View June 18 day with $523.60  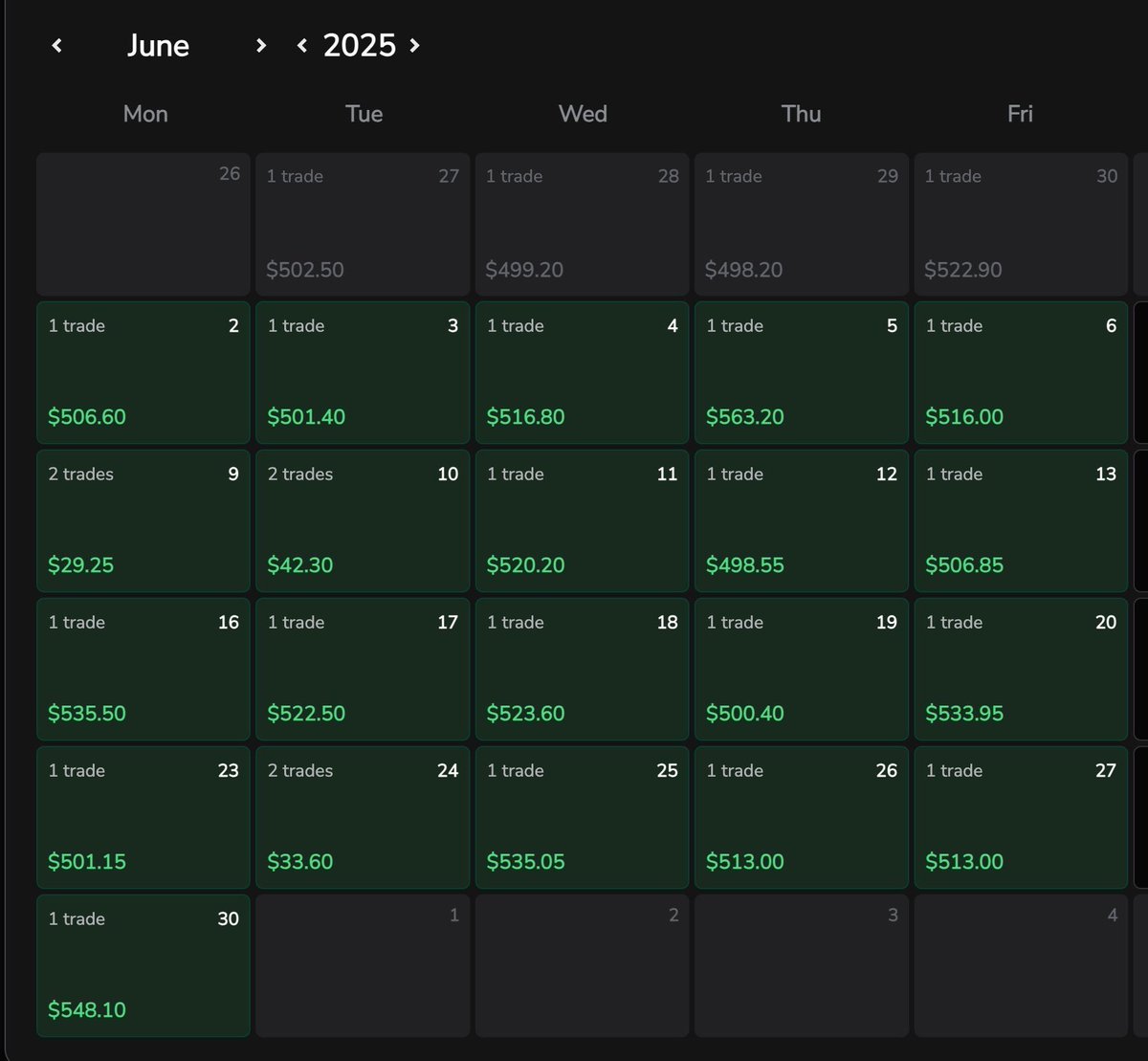[x=582, y=670]
